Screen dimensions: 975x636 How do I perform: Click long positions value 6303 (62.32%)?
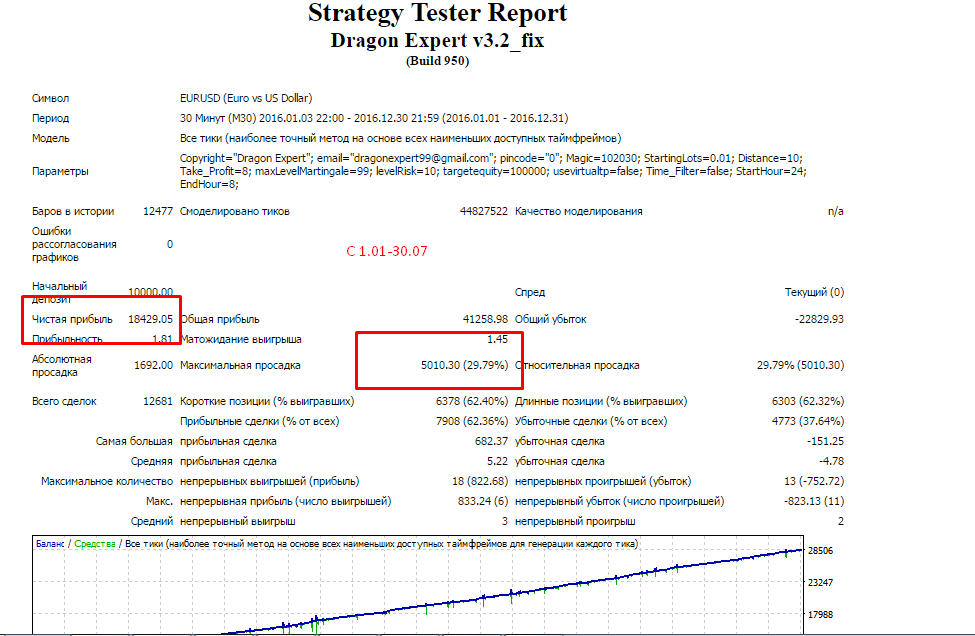808,401
